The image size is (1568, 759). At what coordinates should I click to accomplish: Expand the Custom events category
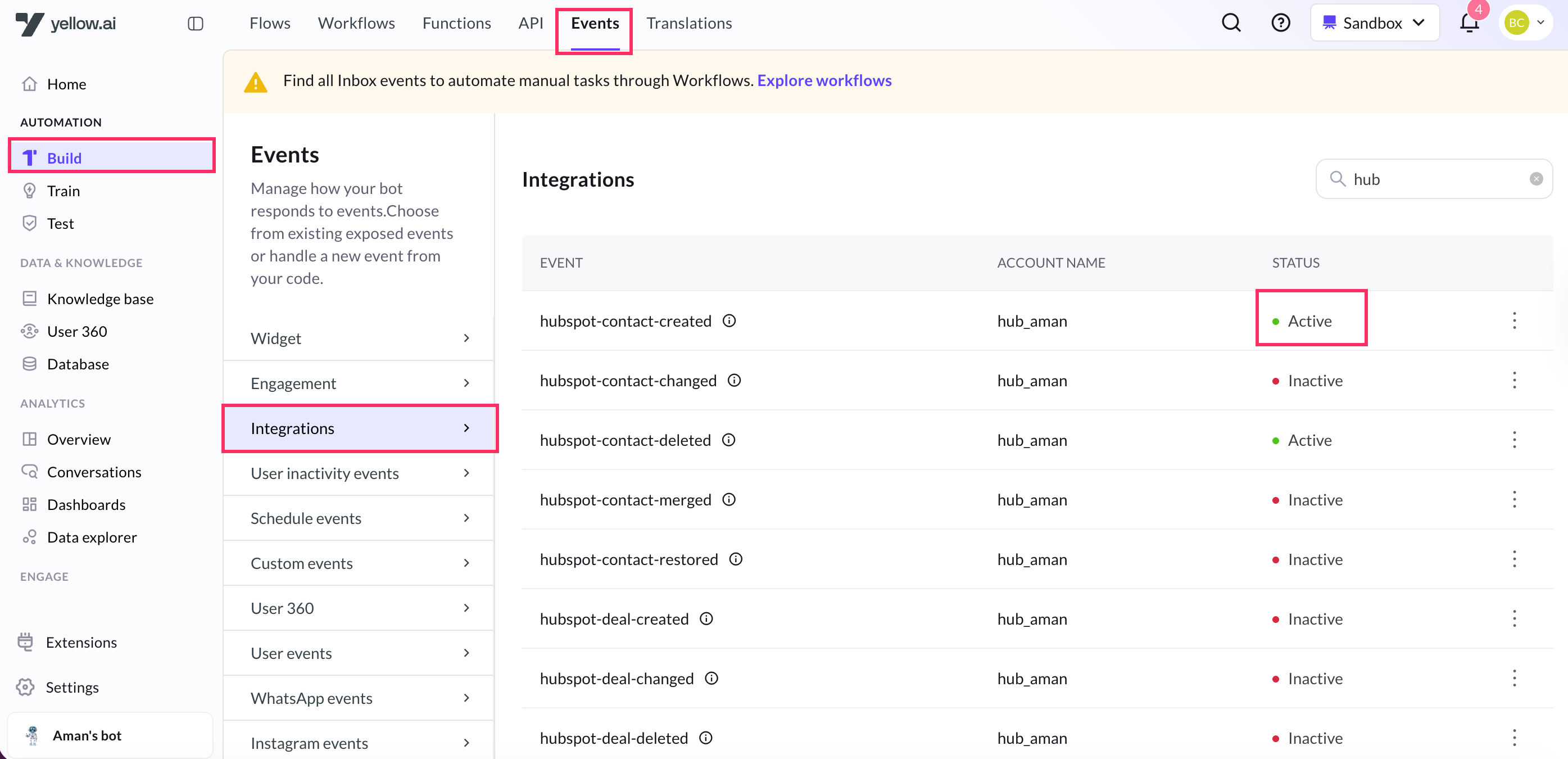pos(359,563)
